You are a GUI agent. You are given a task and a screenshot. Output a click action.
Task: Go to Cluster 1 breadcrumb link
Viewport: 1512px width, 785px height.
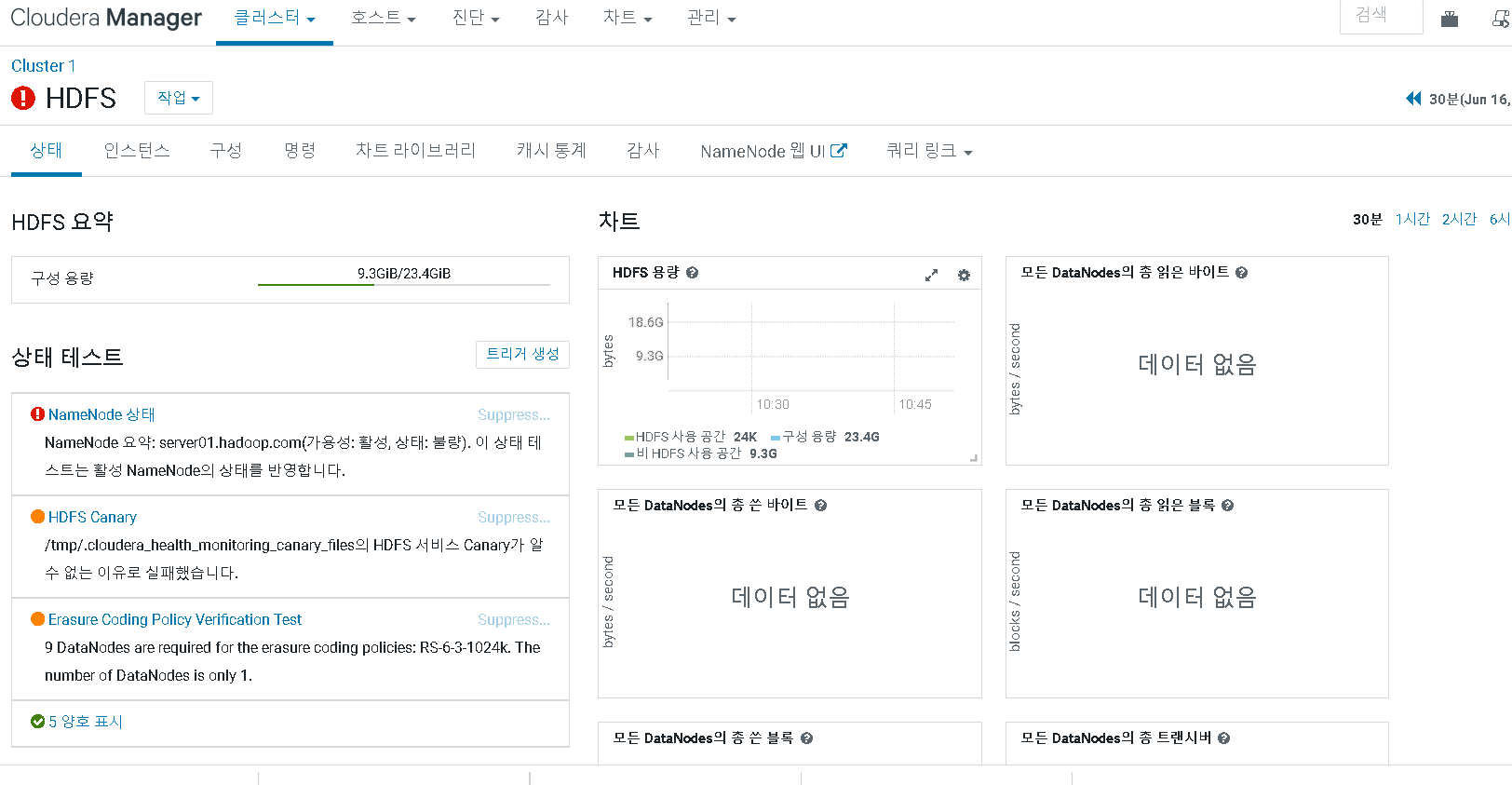point(44,66)
